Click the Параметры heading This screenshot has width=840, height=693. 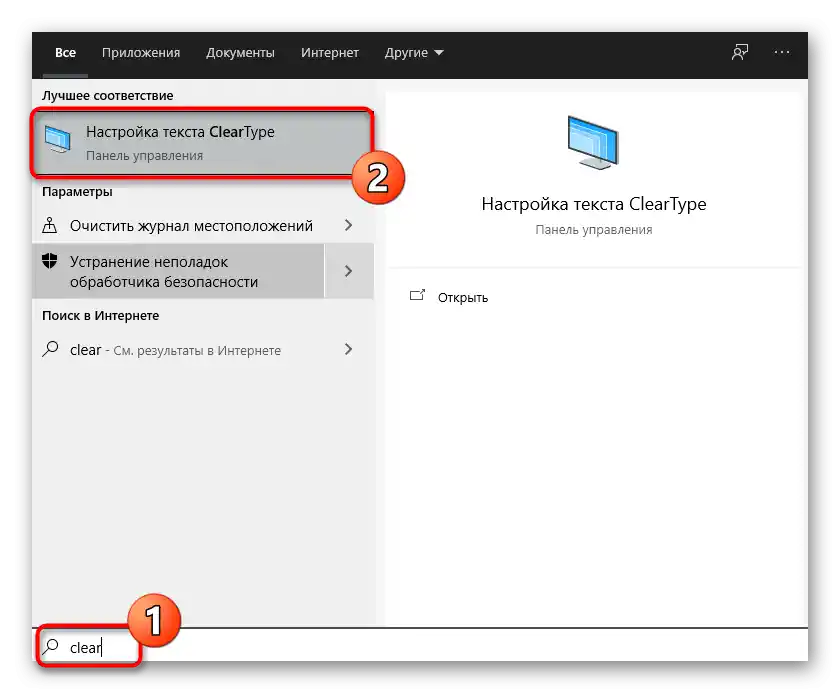point(77,192)
